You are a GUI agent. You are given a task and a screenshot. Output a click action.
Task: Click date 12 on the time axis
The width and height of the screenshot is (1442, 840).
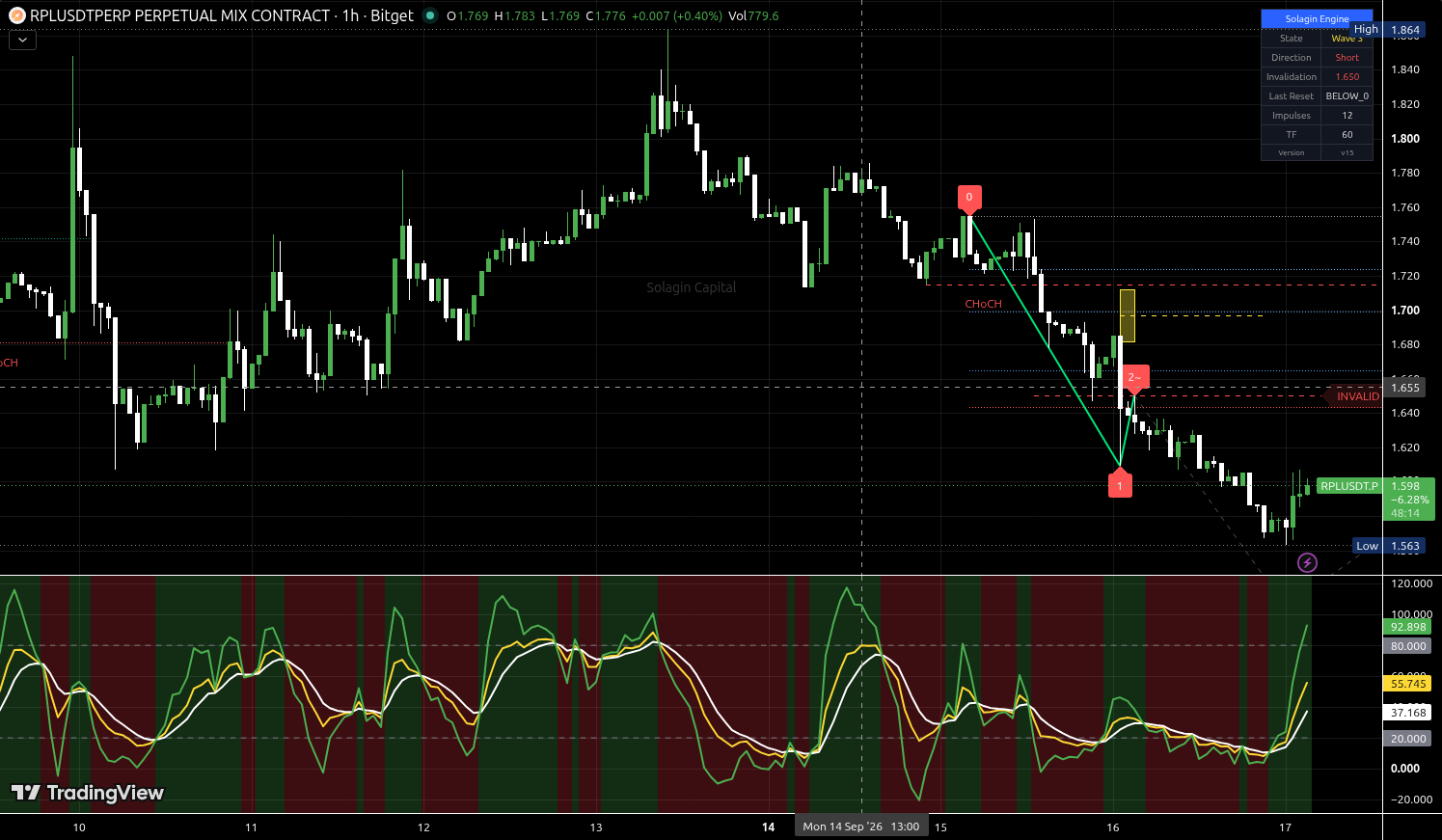coord(423,827)
